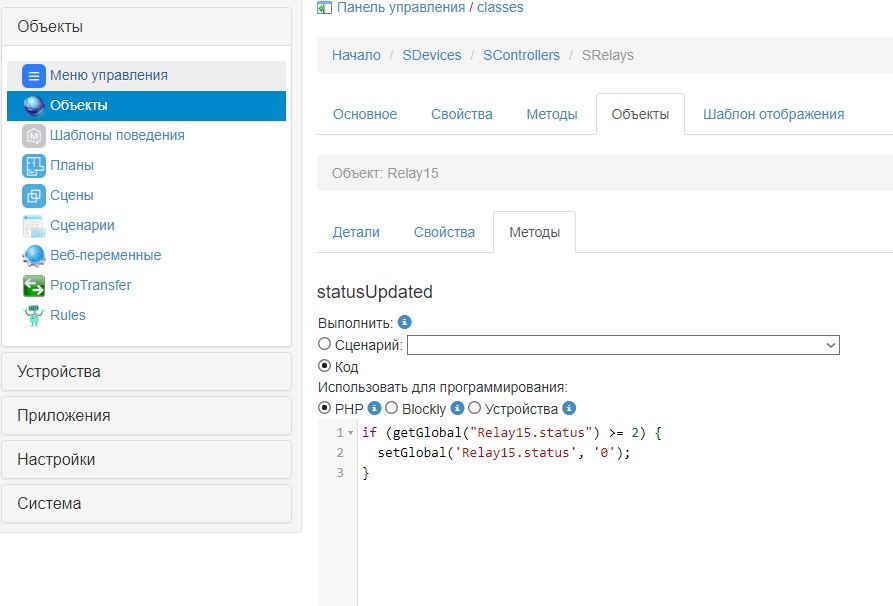The image size is (893, 606).
Task: Open Планы via its icon
Action: tap(34, 166)
